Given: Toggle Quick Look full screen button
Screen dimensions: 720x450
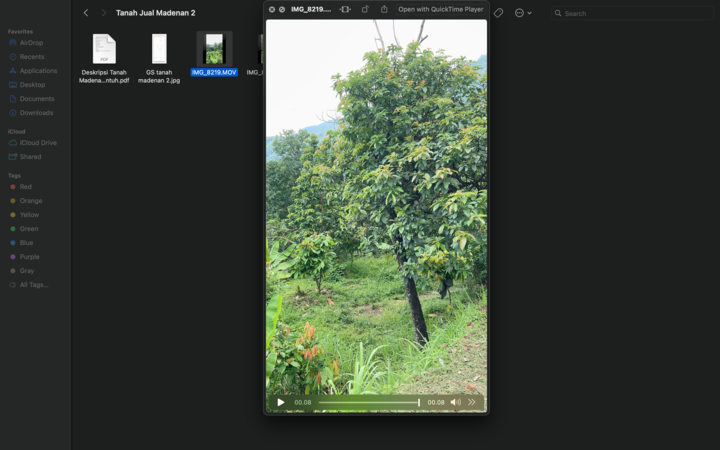Looking at the screenshot, I should coord(282,9).
